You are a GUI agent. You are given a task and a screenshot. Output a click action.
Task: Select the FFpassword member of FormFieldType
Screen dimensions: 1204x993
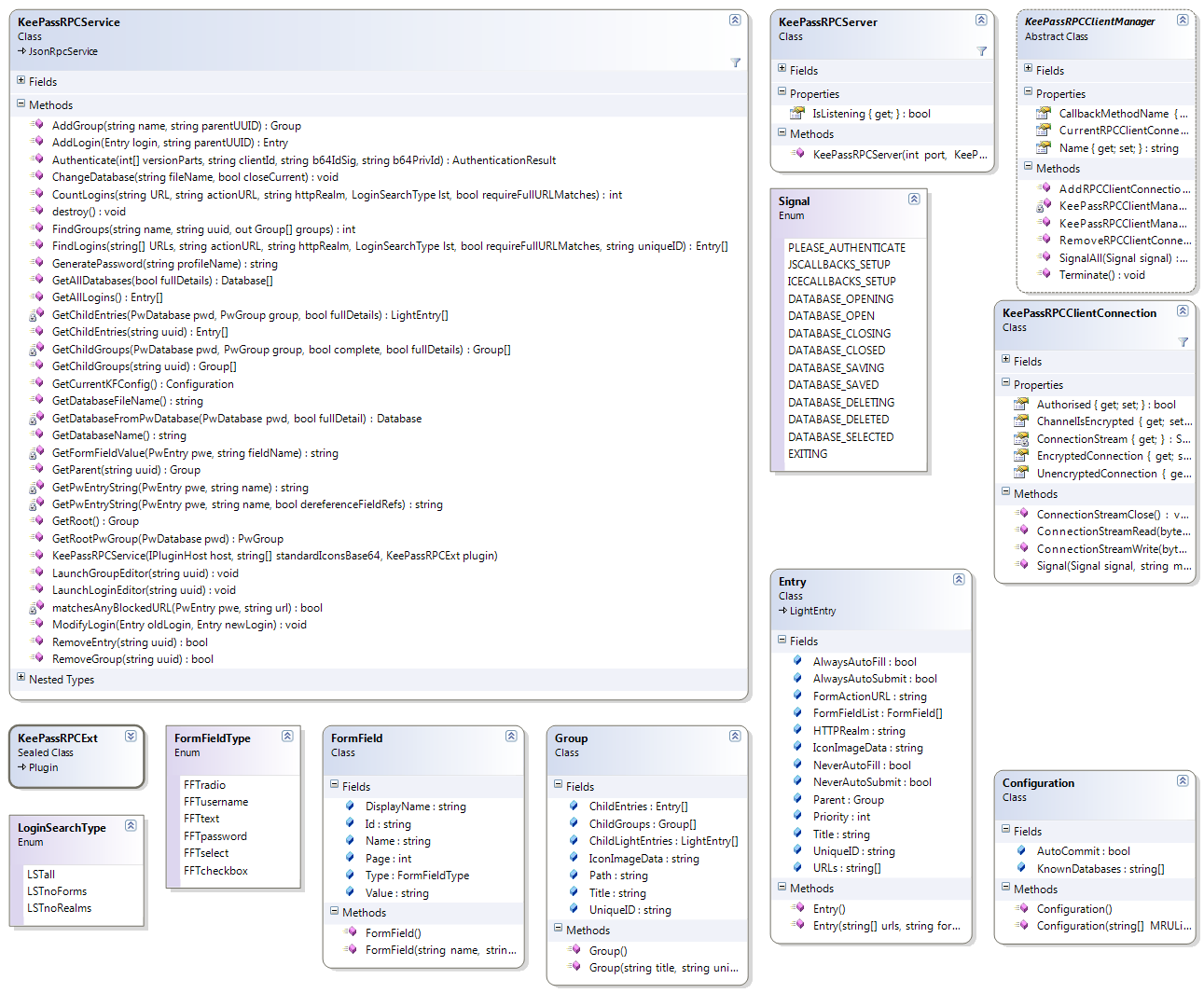pyautogui.click(x=215, y=836)
